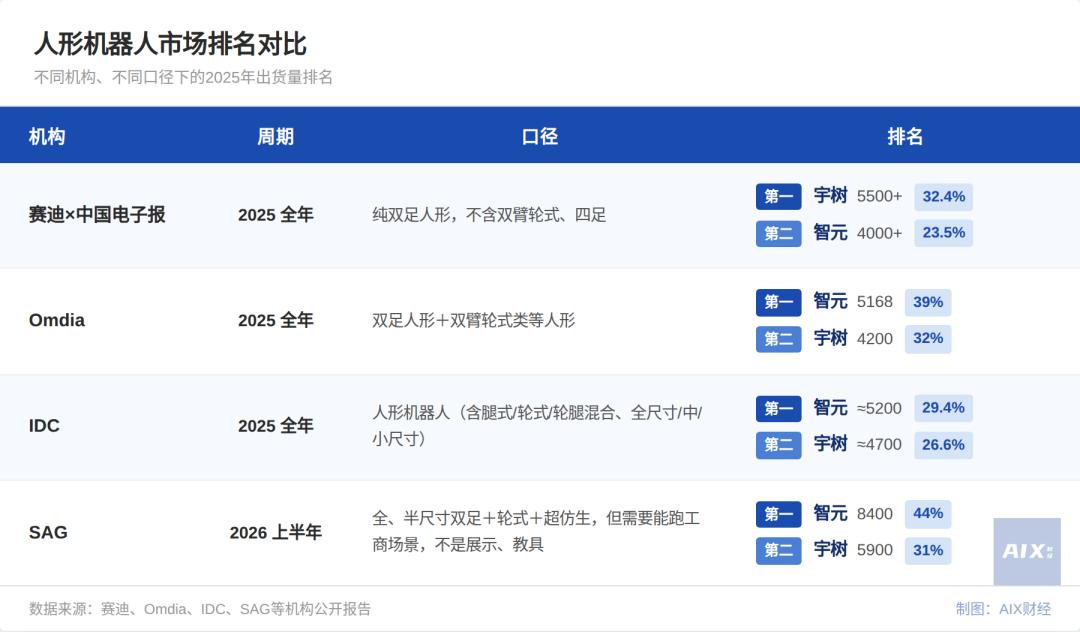Screen dimensions: 1080x632
Task: Click the 29.4% share pill
Action: click(x=944, y=408)
